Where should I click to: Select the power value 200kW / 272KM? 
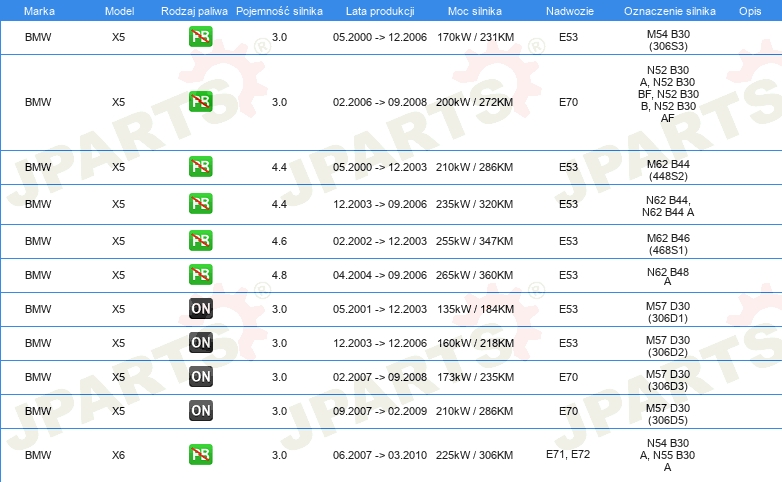point(474,102)
